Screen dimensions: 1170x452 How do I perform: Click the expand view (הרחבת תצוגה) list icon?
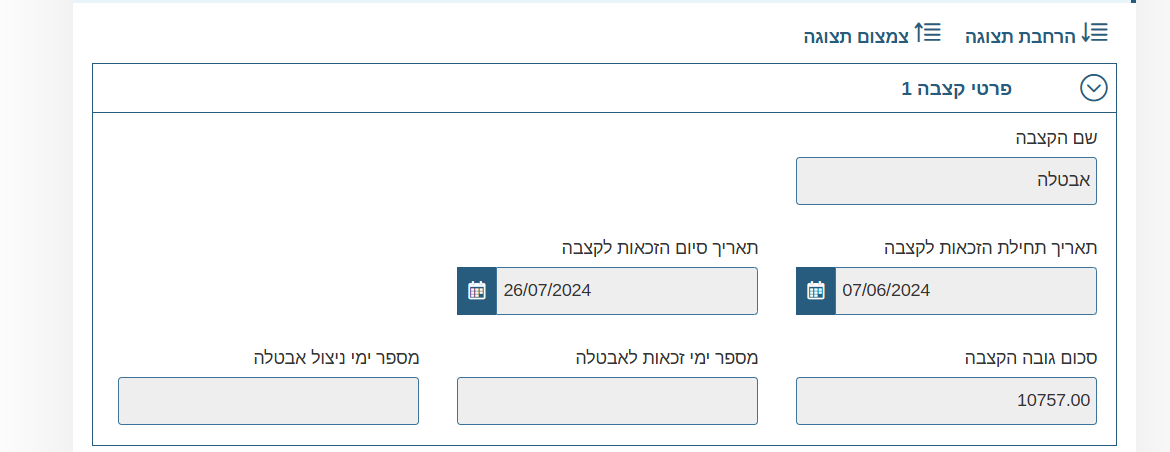[1094, 34]
